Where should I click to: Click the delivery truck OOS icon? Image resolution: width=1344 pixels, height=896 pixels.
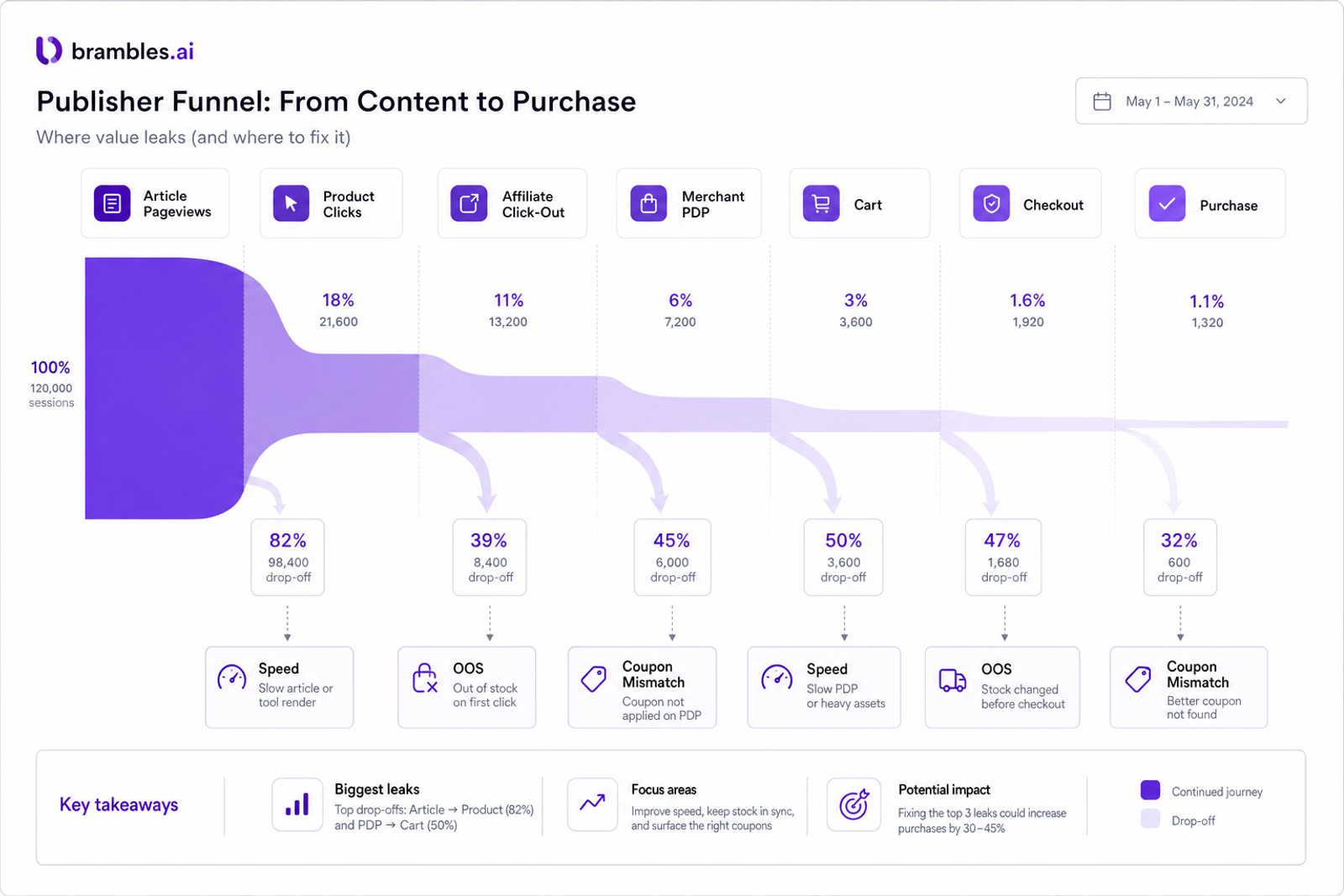point(953,680)
